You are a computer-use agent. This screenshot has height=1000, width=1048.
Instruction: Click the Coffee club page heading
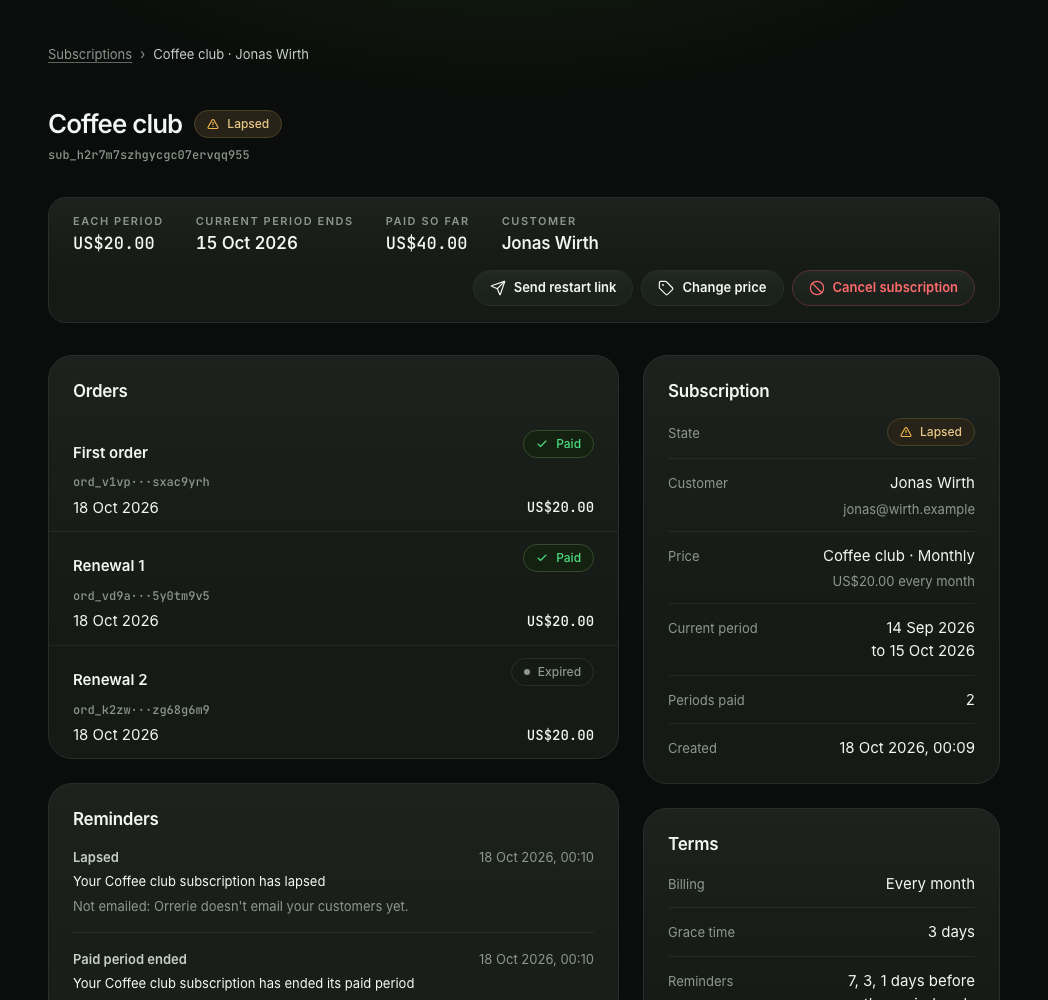[x=115, y=124]
